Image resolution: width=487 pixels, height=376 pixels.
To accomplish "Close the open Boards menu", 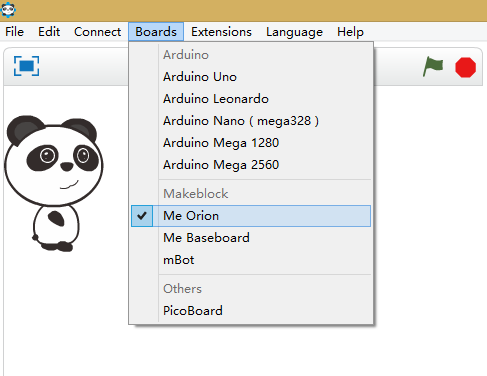I will (x=156, y=32).
